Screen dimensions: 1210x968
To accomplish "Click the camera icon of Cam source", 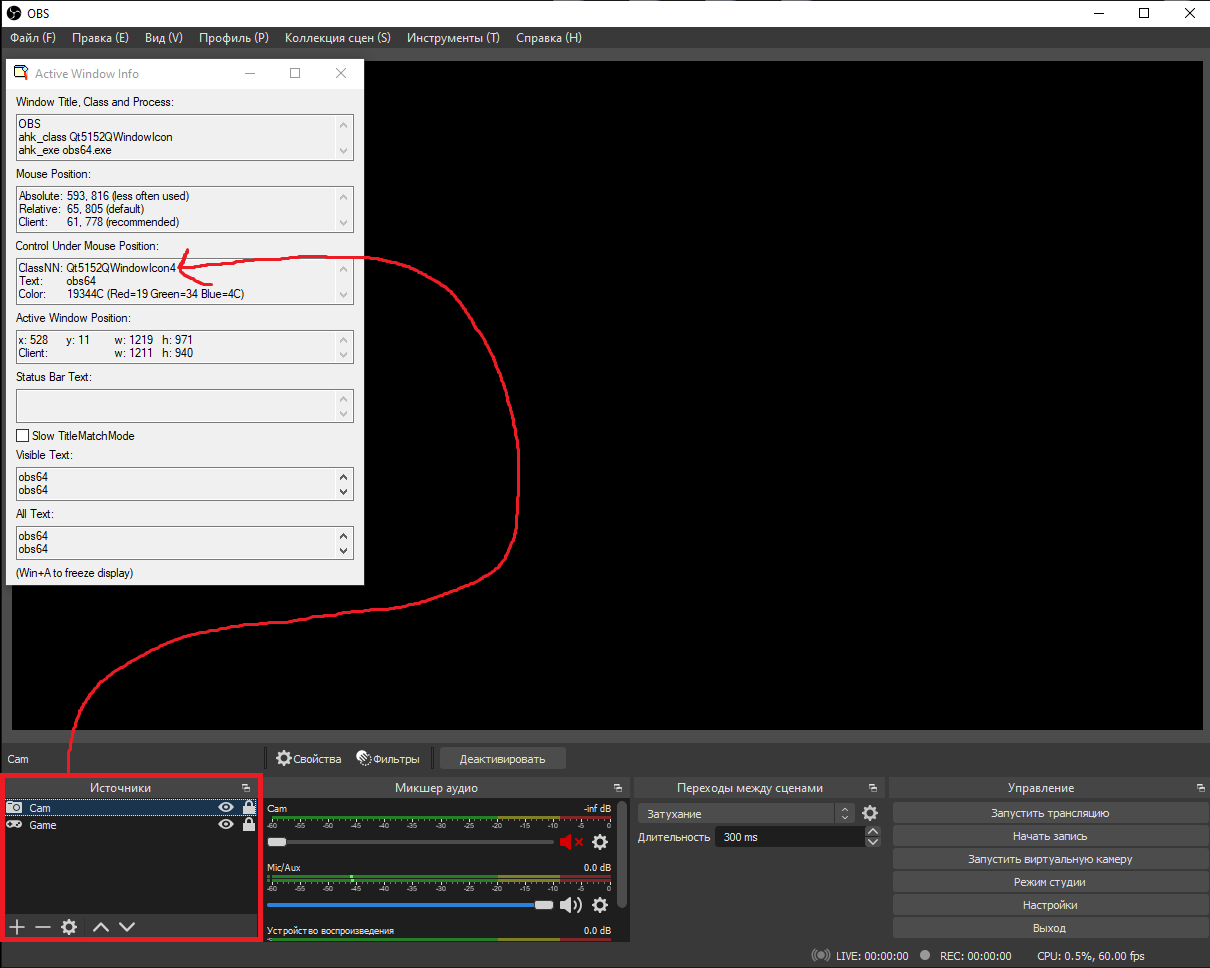I will pos(14,807).
